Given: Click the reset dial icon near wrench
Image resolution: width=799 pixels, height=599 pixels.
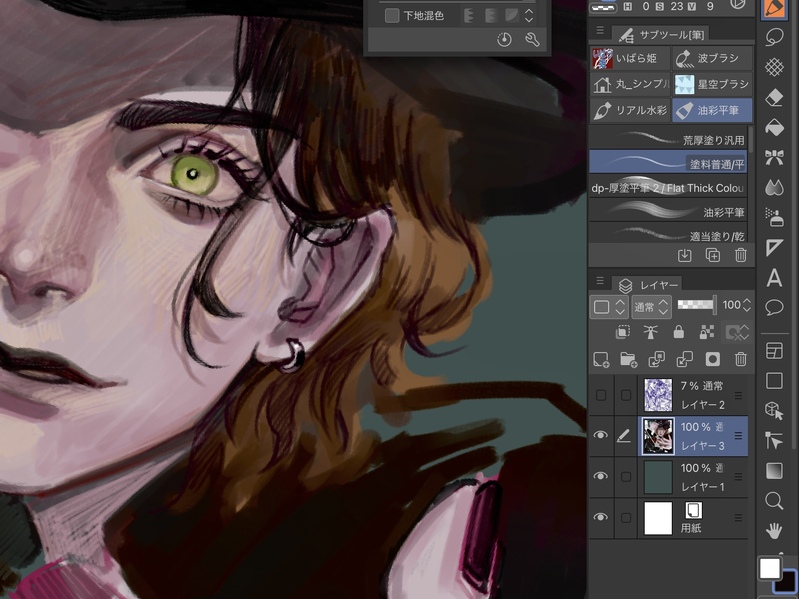Looking at the screenshot, I should [504, 39].
